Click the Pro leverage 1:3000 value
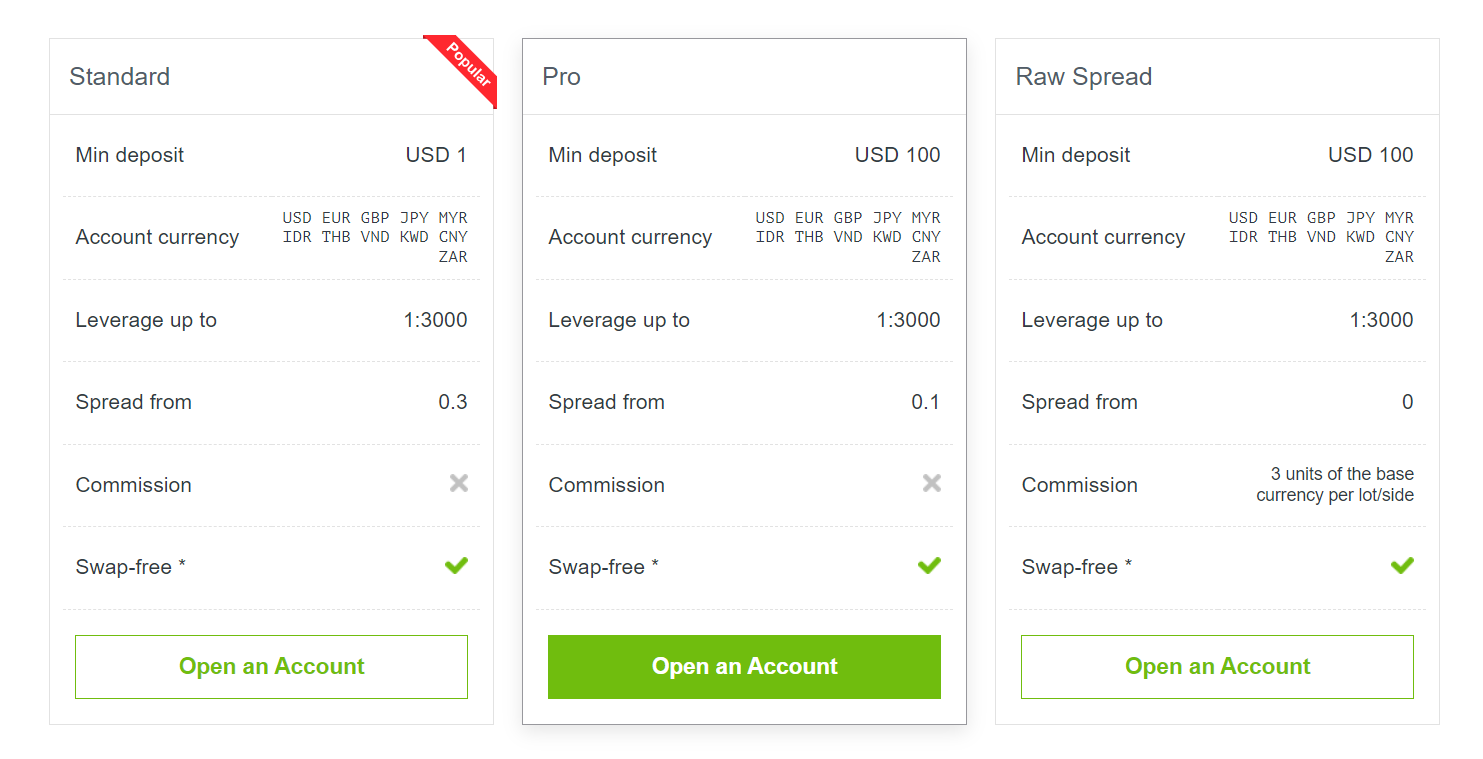Viewport: 1483px width, 759px height. (908, 320)
